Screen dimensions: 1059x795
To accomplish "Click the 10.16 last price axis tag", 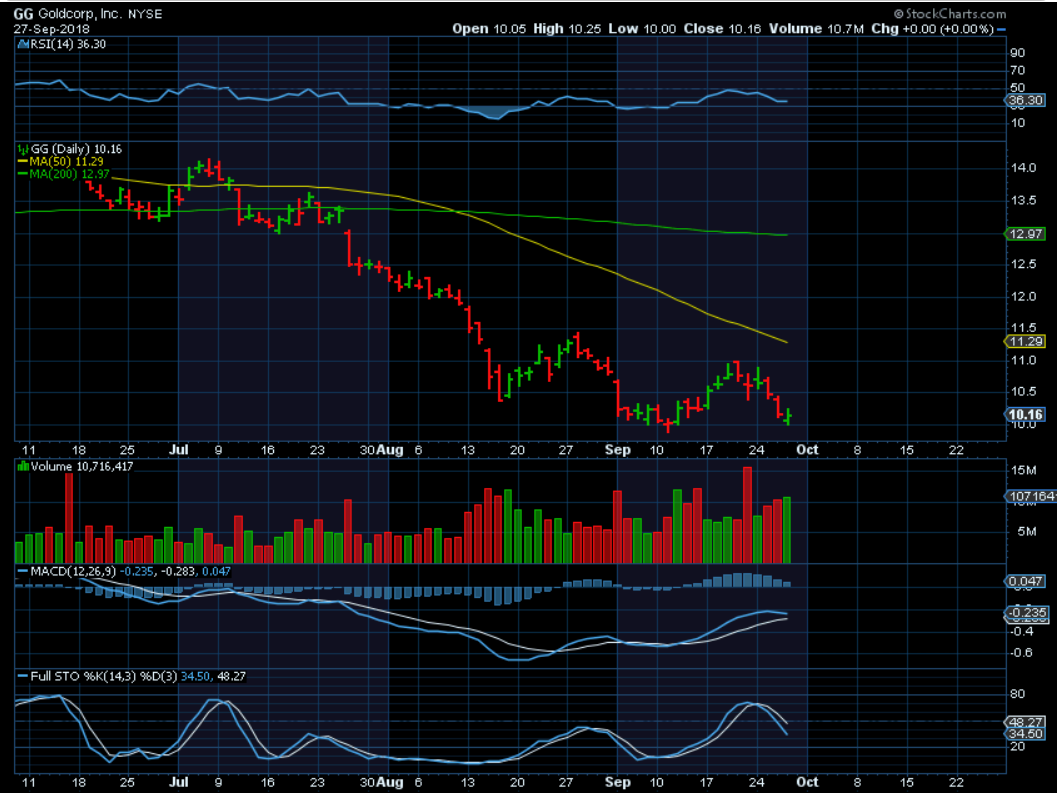I will (x=1025, y=415).
